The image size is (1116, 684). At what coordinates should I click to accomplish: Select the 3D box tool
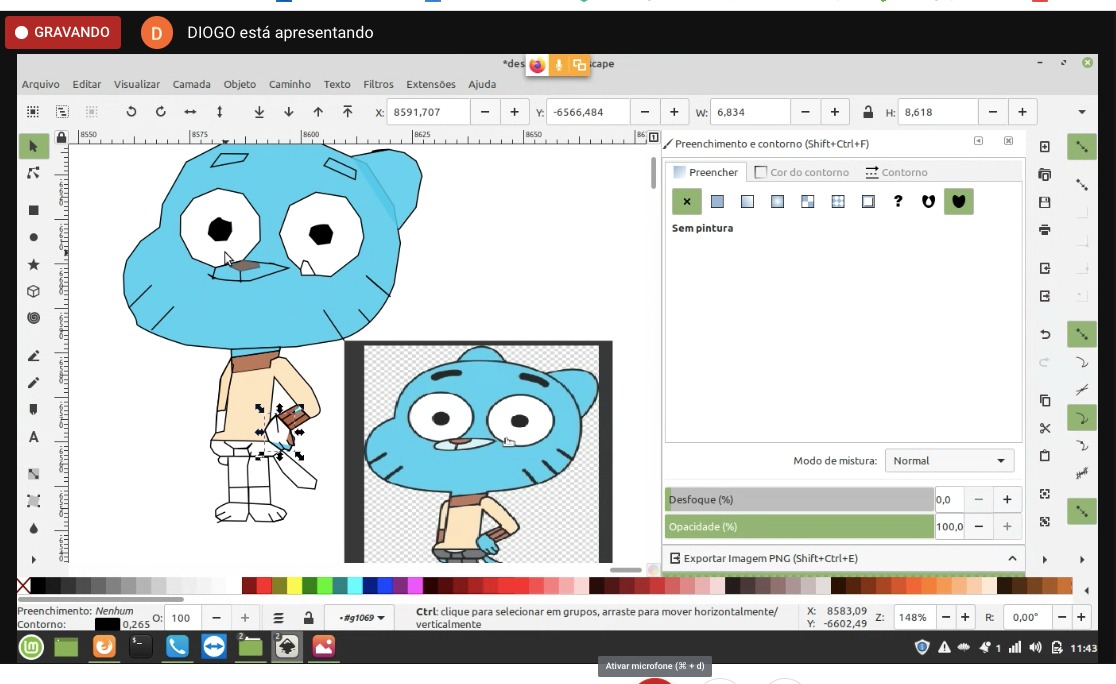(x=33, y=291)
